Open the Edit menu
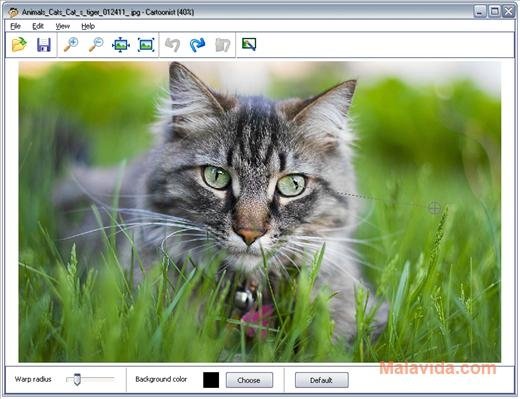Viewport: 520px width, 399px height. coord(38,26)
